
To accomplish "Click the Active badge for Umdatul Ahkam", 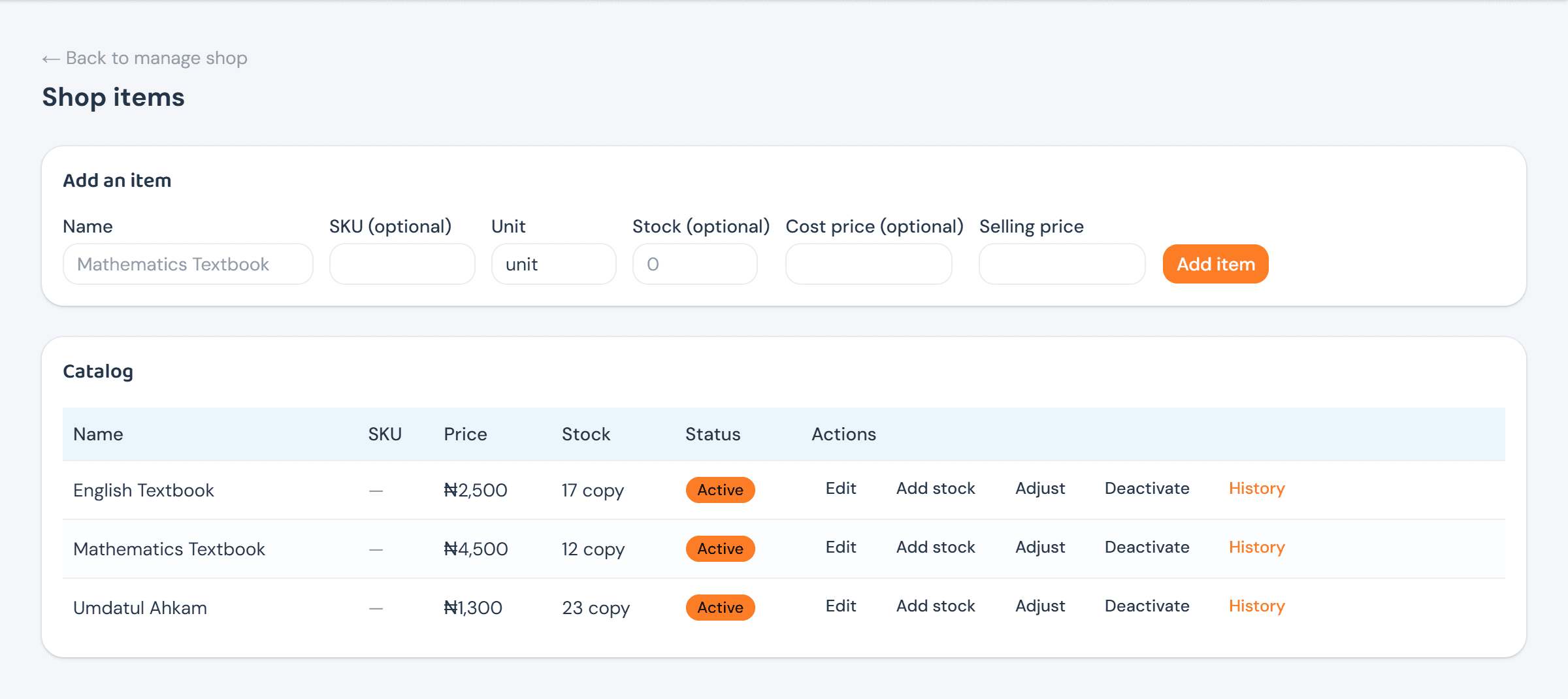I will 720,608.
